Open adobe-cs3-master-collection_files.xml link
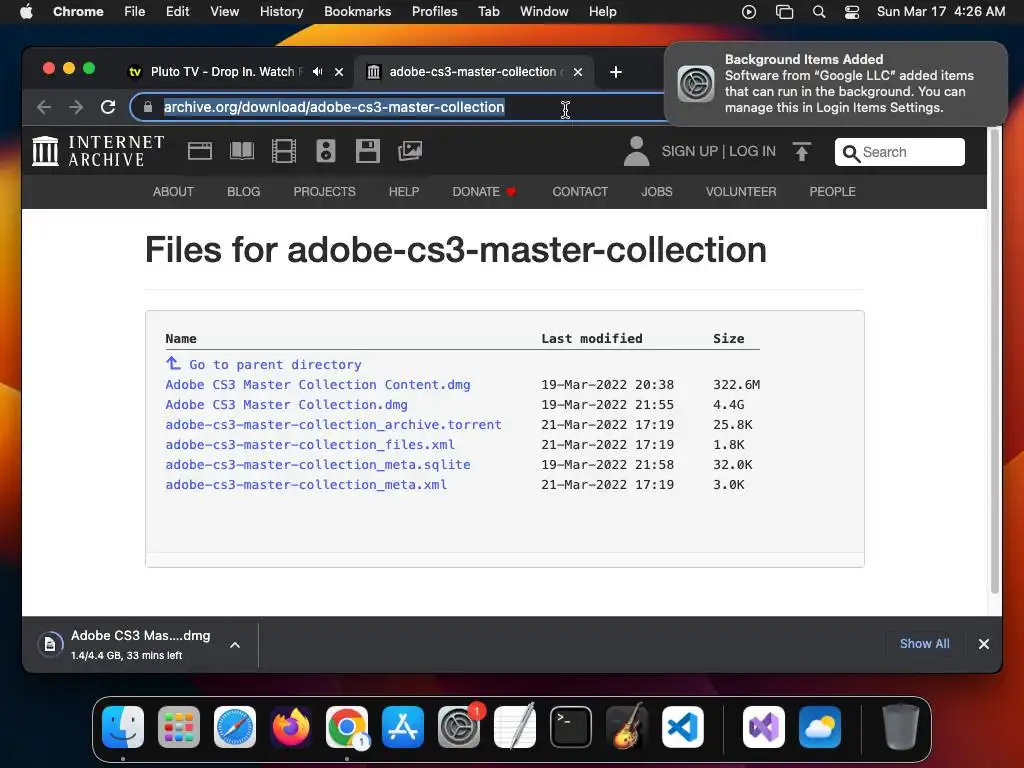 tap(310, 445)
